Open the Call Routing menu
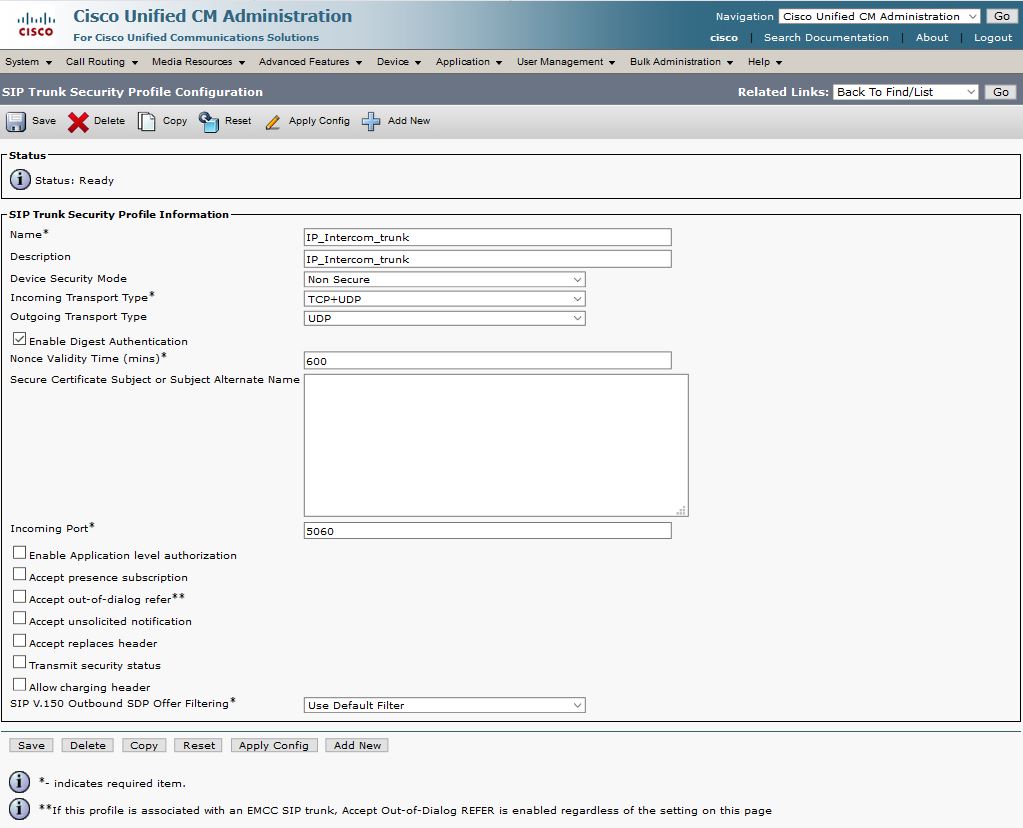 pos(100,62)
